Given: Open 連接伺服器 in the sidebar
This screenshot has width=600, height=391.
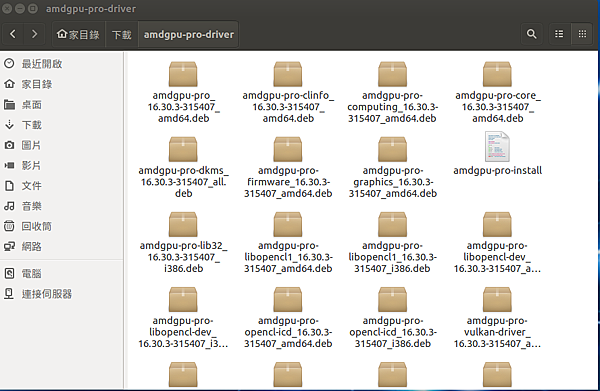Looking at the screenshot, I should click(61, 294).
